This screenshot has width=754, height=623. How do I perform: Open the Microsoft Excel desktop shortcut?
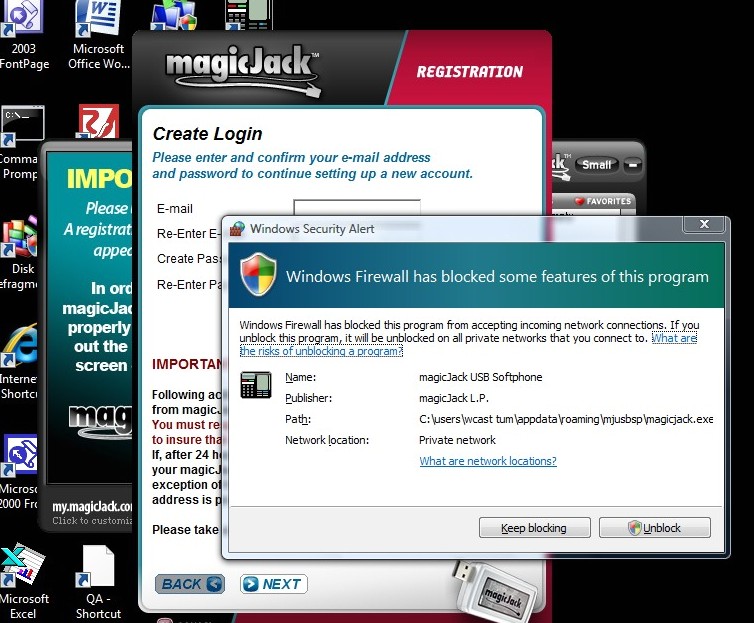pyautogui.click(x=23, y=583)
